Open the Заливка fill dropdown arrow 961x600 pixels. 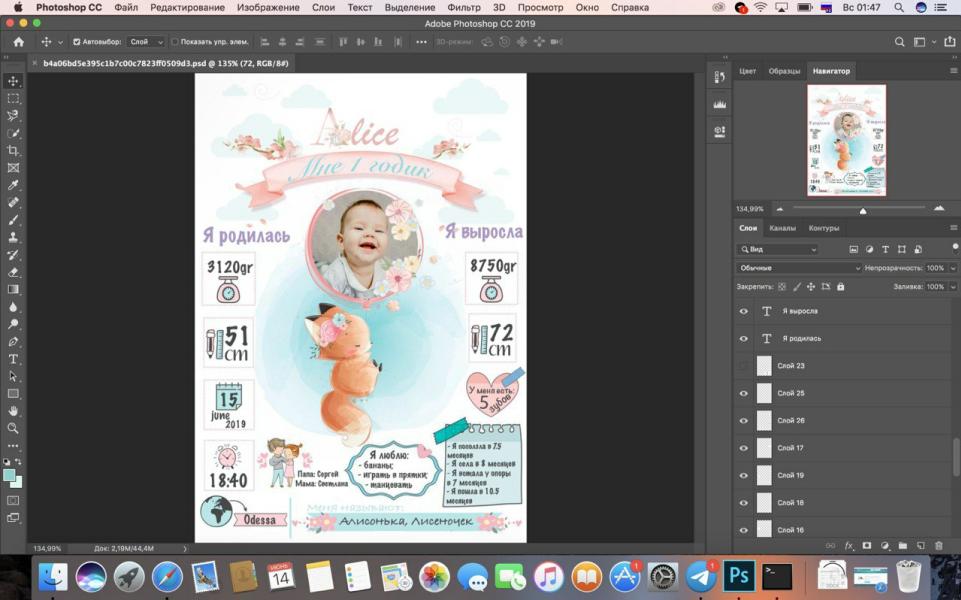point(952,286)
